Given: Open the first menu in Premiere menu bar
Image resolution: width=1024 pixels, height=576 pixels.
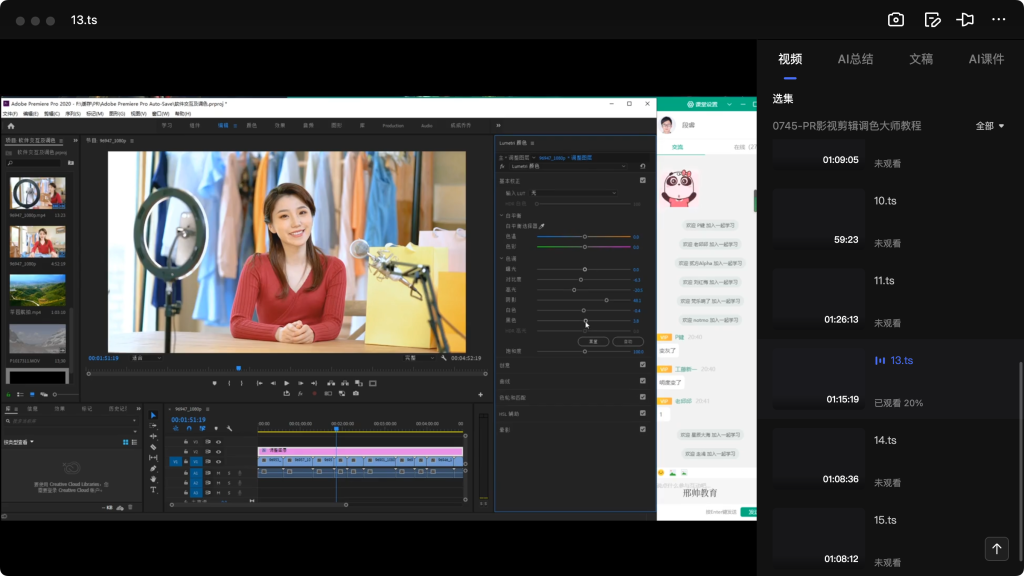Looking at the screenshot, I should click(x=10, y=114).
